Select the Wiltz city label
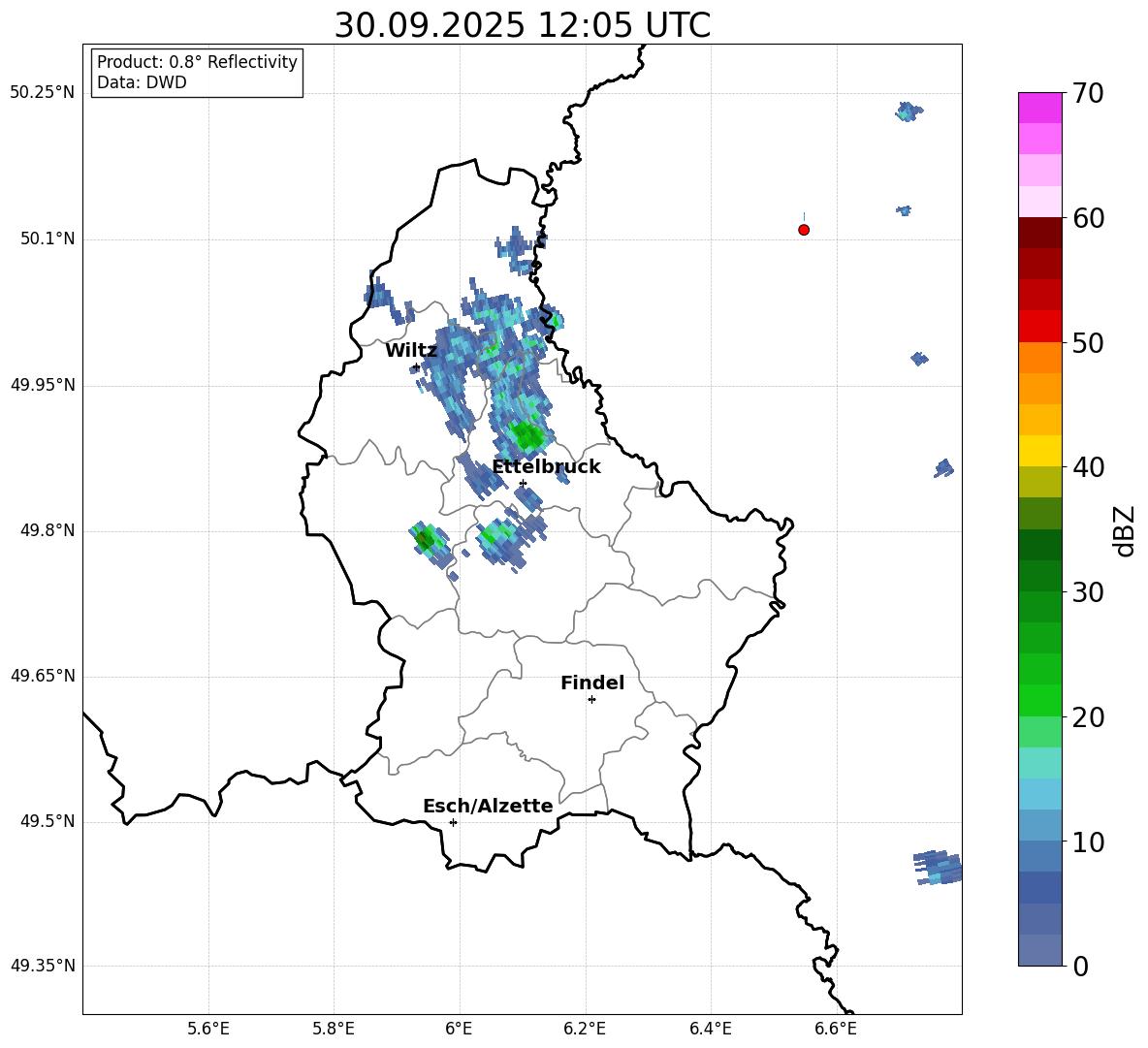Viewport: 1148px width, 1048px height. (x=411, y=351)
